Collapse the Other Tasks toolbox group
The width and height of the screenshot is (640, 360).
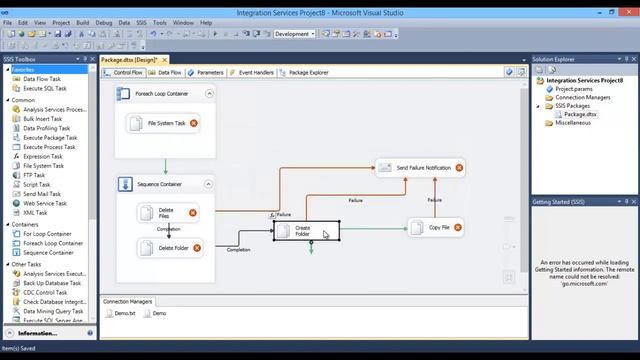coord(7,264)
